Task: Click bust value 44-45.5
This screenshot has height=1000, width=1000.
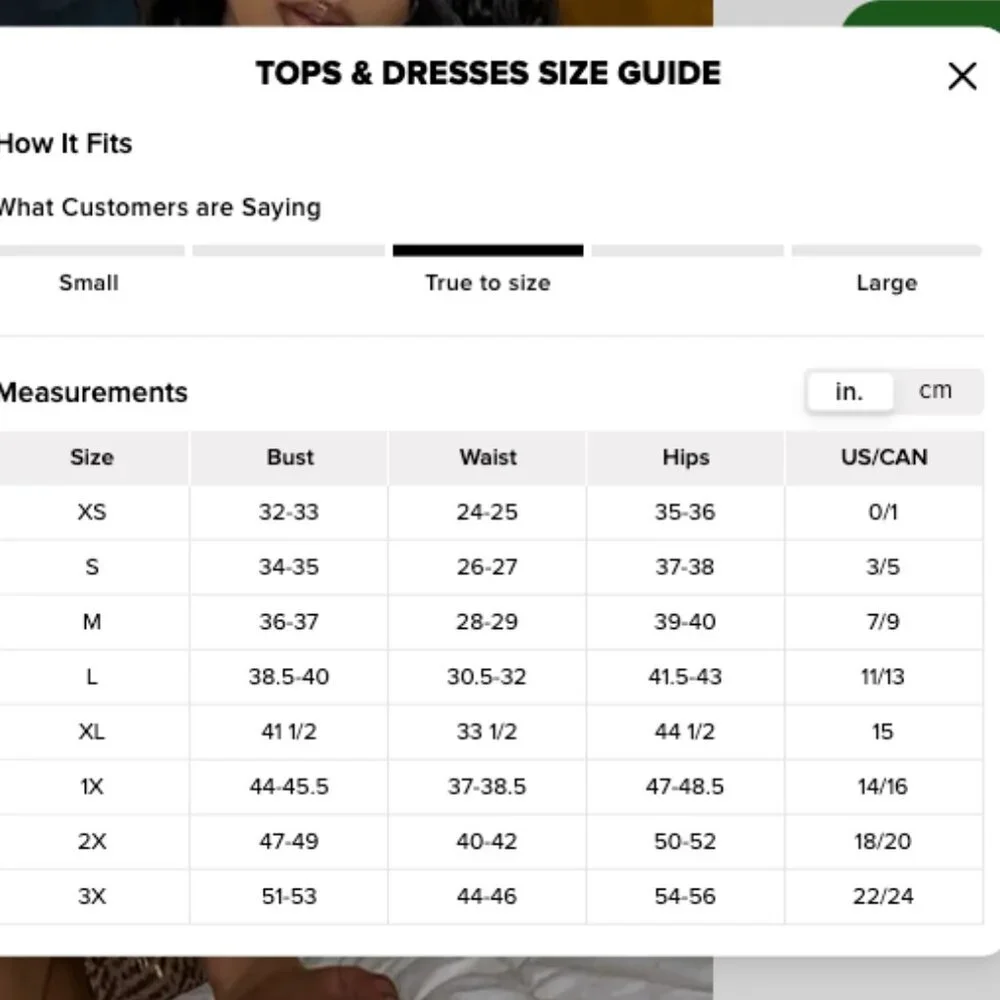Action: click(x=289, y=786)
